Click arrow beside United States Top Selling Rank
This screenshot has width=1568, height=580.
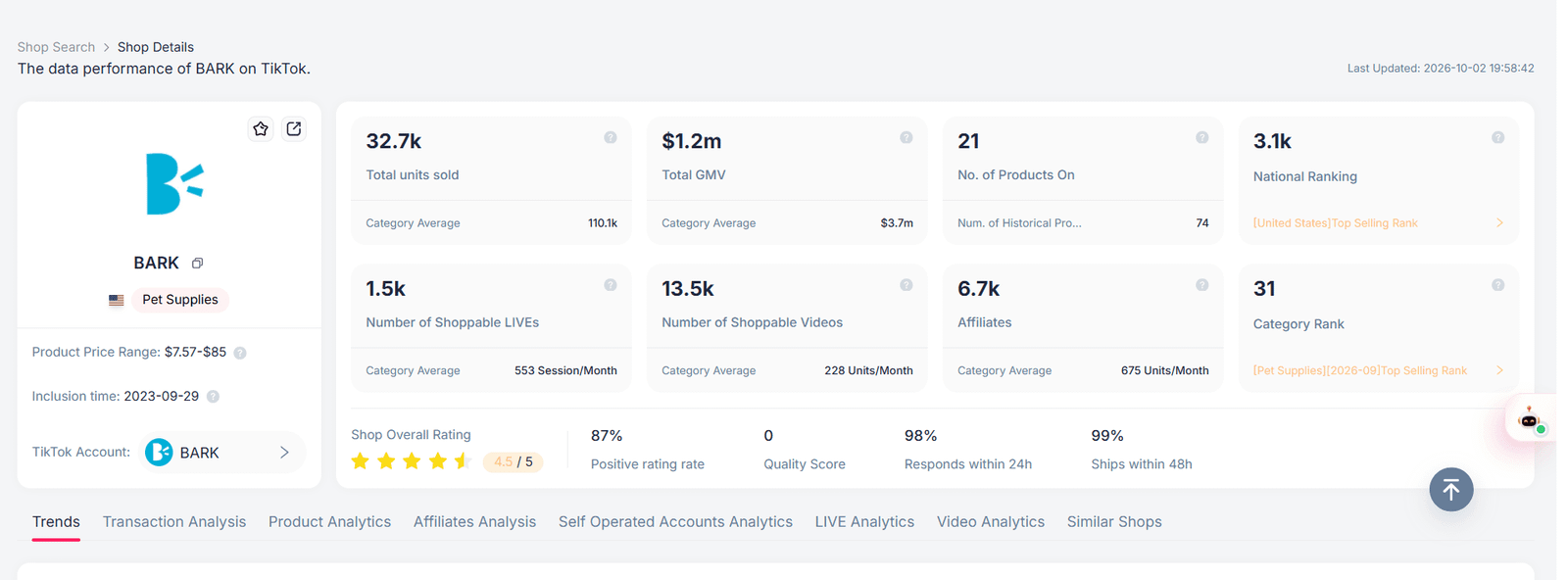pyautogui.click(x=1499, y=223)
